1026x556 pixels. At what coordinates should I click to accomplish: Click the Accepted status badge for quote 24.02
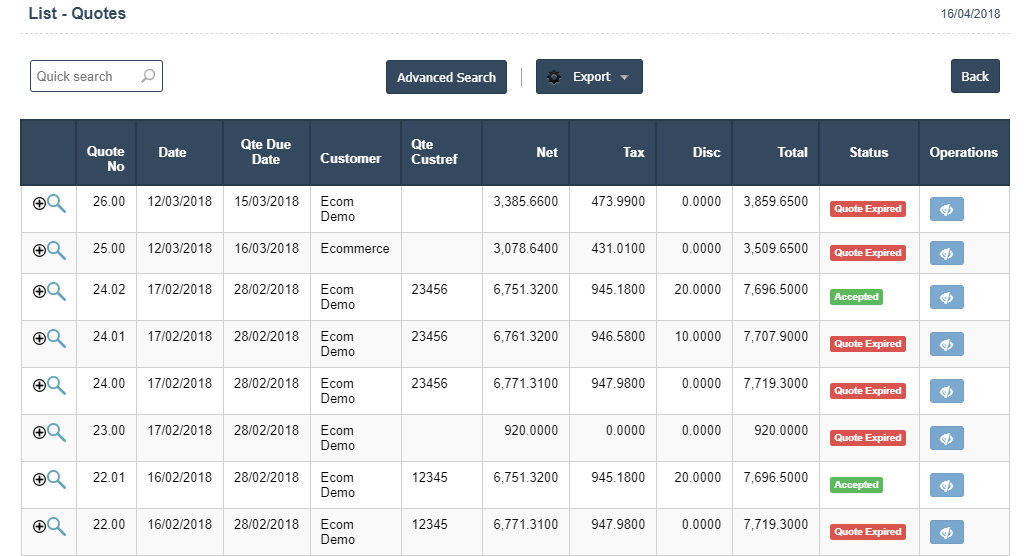[856, 297]
